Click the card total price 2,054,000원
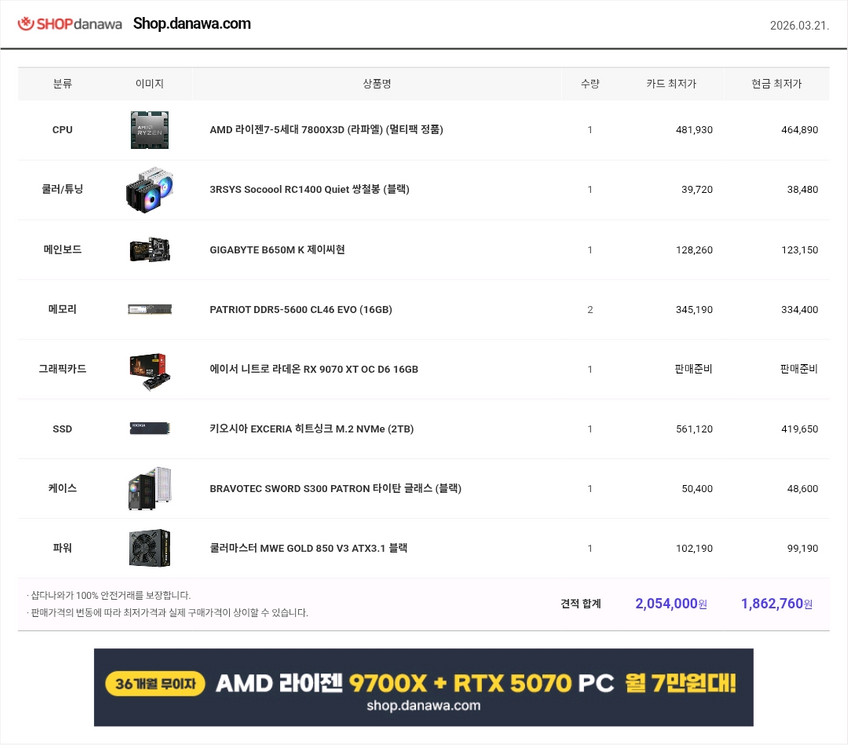 point(668,604)
